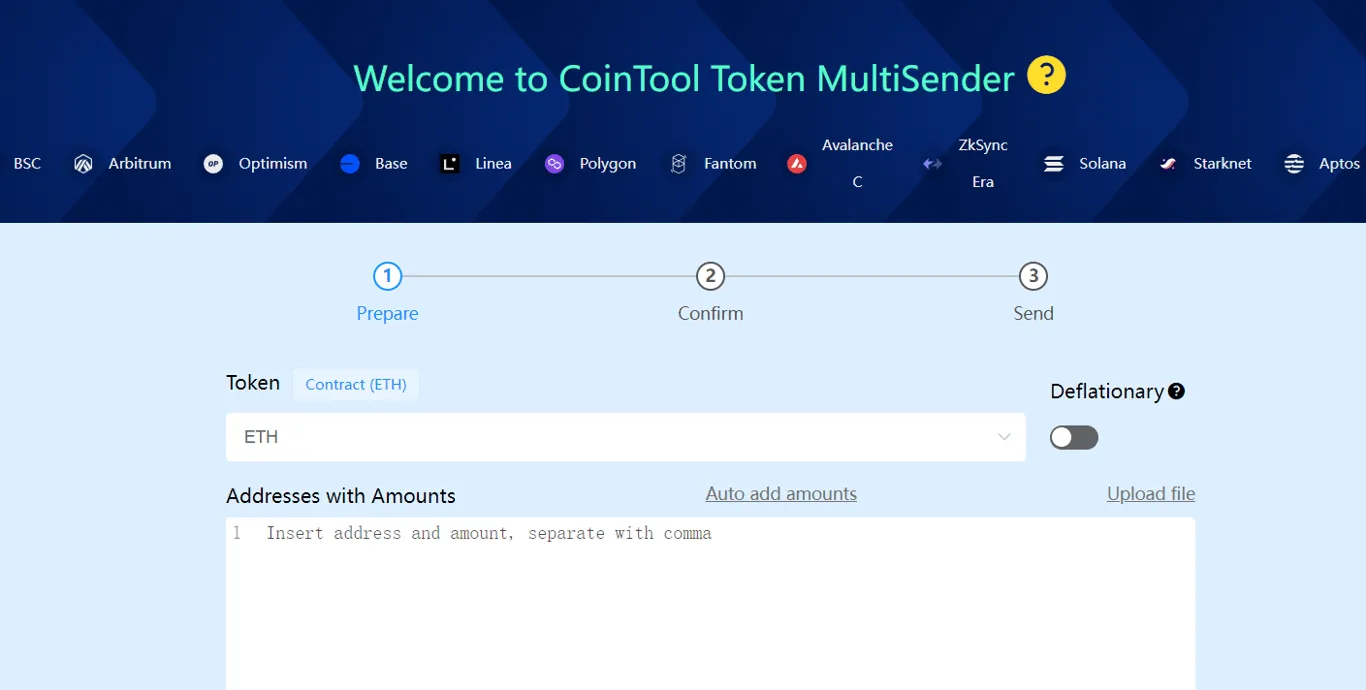Open the ETH token dropdown
This screenshot has width=1366, height=690.
pyautogui.click(x=626, y=437)
